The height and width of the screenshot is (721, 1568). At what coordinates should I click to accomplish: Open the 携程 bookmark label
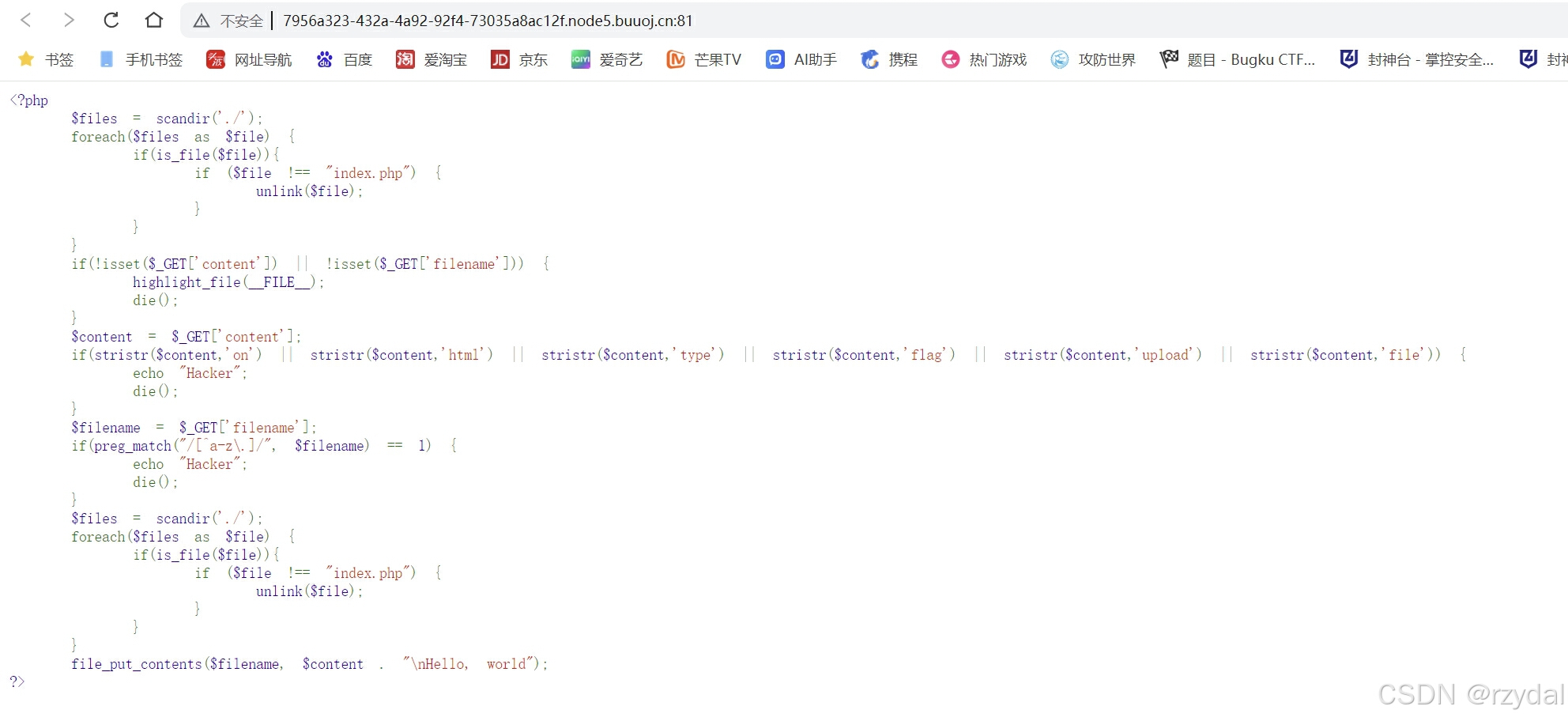coord(903,60)
